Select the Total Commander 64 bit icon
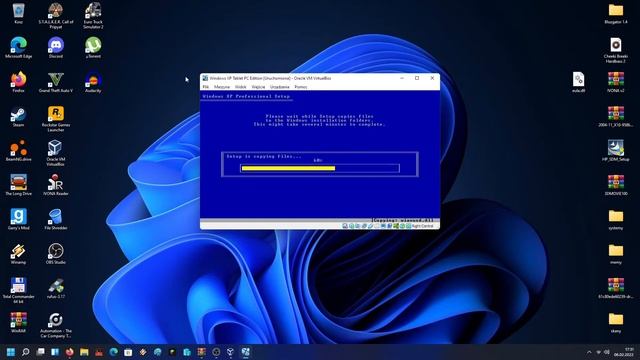 tap(18, 290)
